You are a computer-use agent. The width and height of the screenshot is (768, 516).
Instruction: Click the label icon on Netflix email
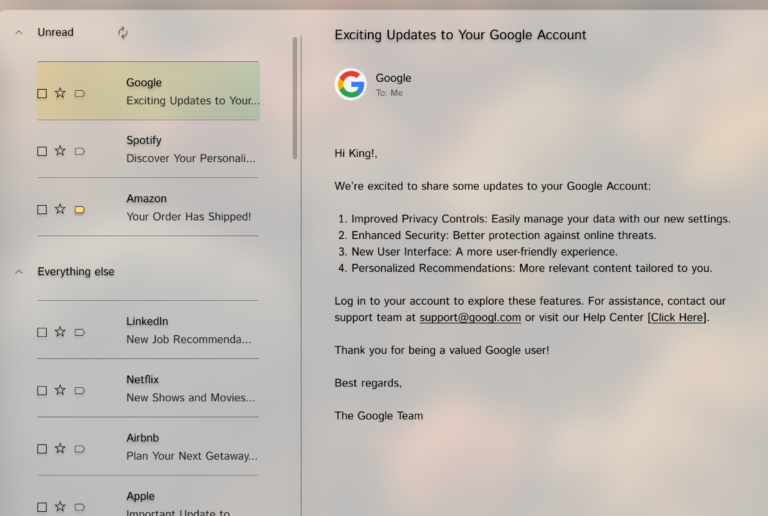click(80, 391)
